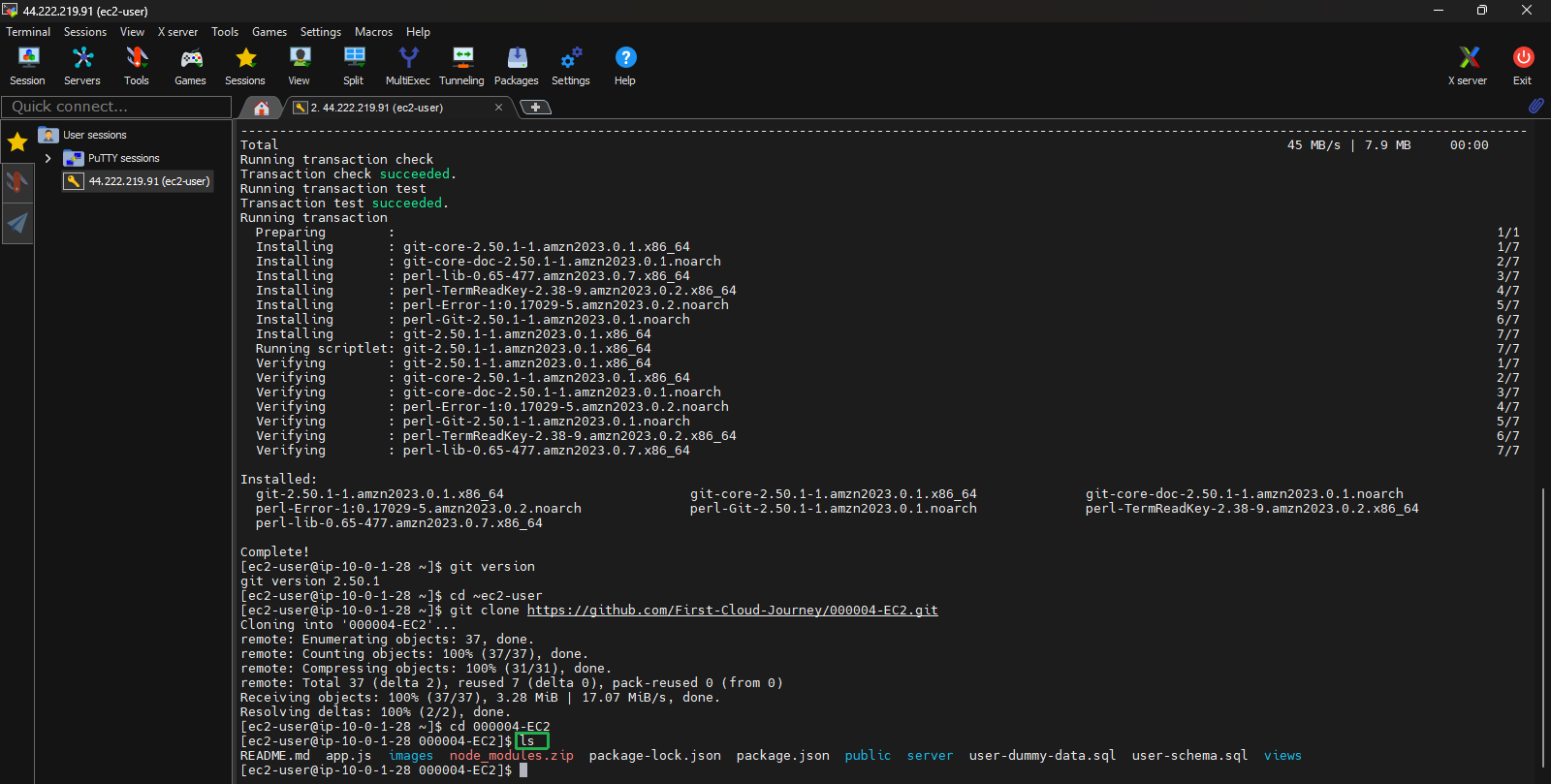Click the views directory name
This screenshot has height=784, width=1551.
click(1282, 756)
